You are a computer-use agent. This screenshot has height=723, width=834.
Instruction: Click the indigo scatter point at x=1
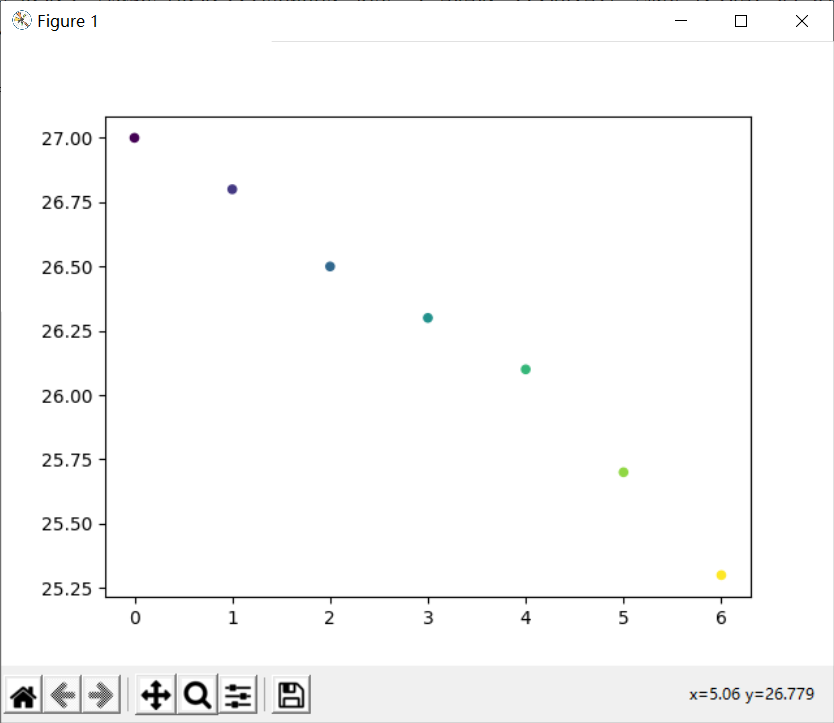click(232, 189)
